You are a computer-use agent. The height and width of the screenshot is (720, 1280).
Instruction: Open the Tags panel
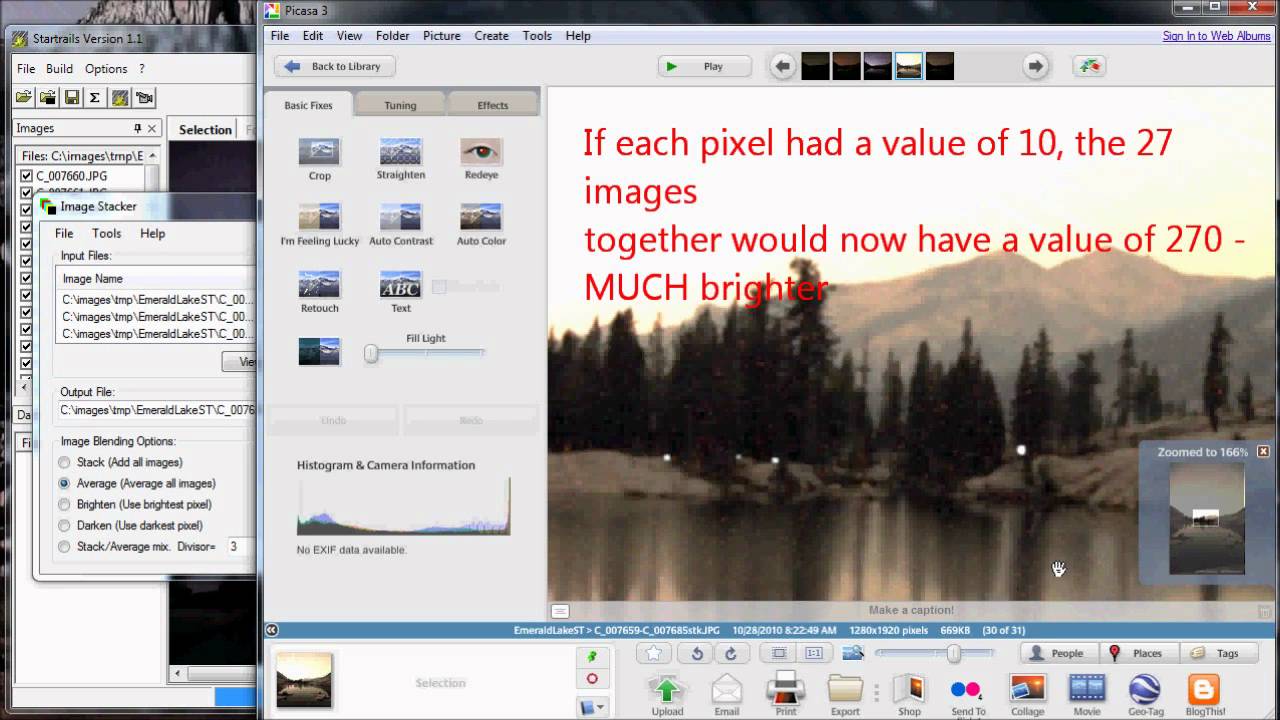click(x=1217, y=653)
